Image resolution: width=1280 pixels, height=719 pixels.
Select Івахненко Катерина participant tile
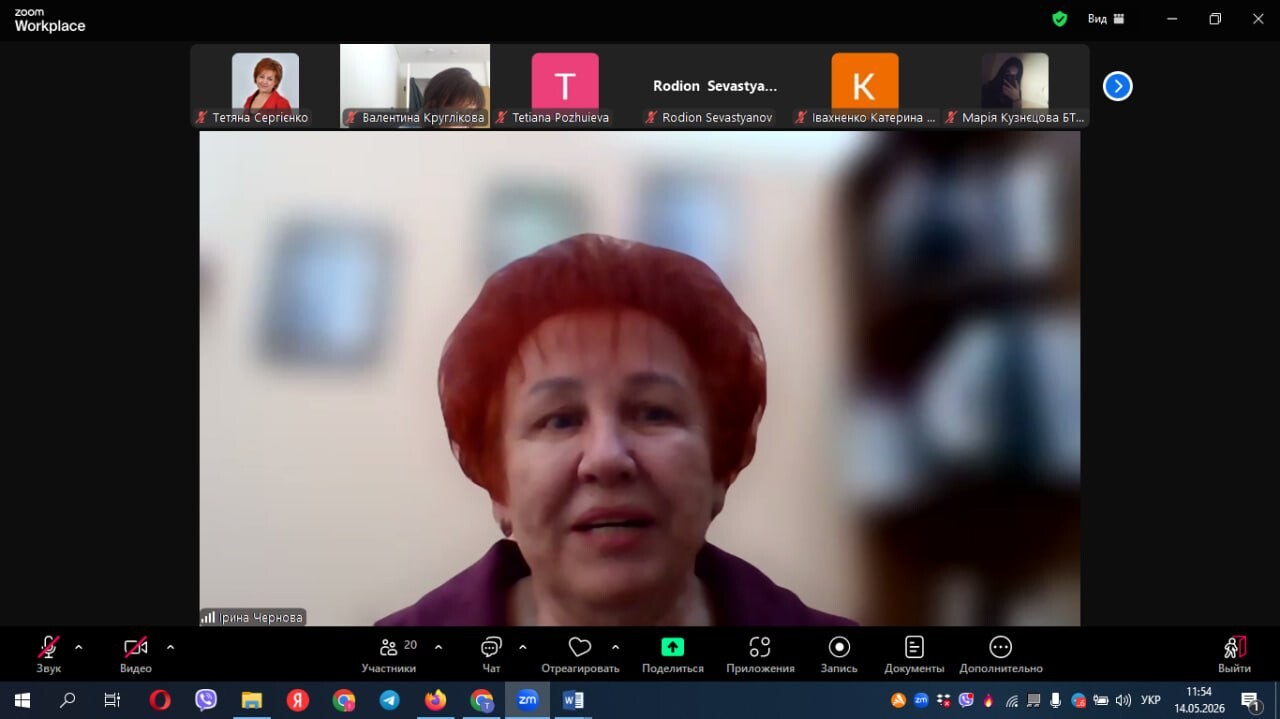pyautogui.click(x=865, y=86)
